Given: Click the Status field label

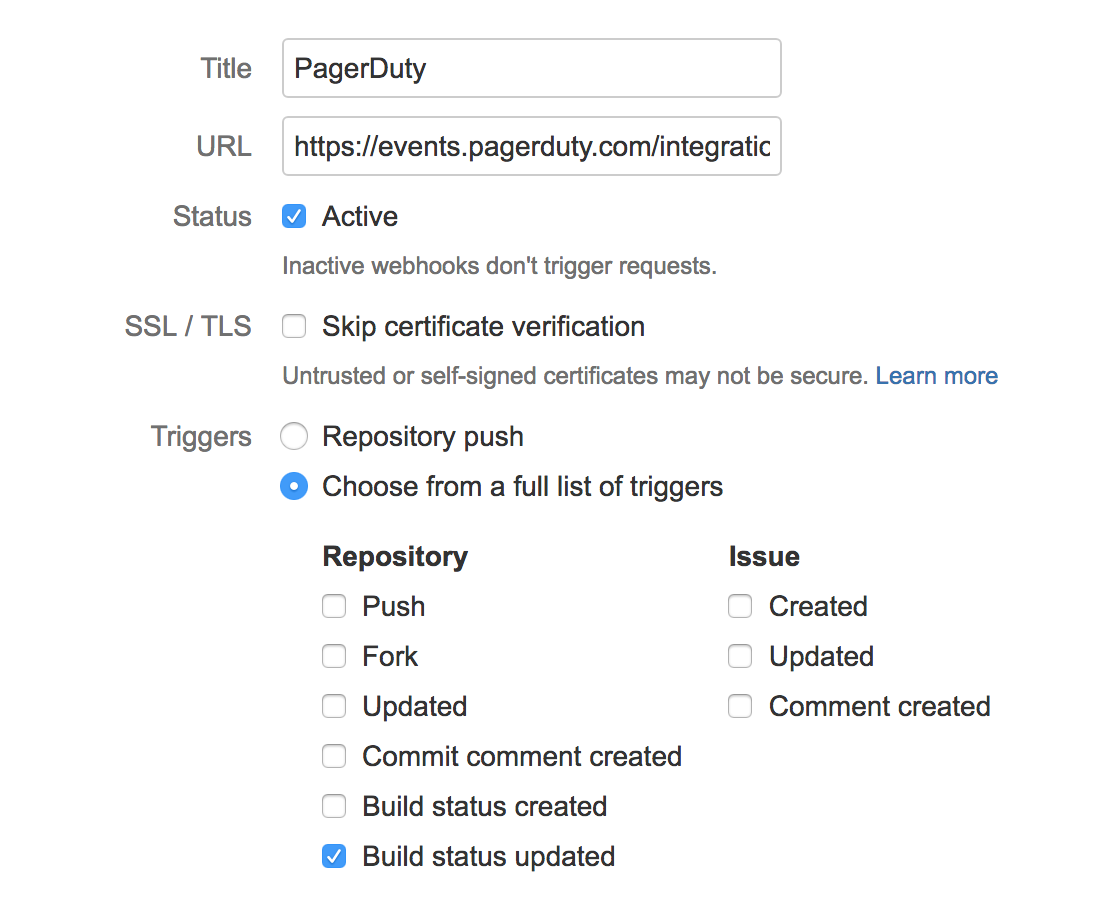Looking at the screenshot, I should pos(212,216).
